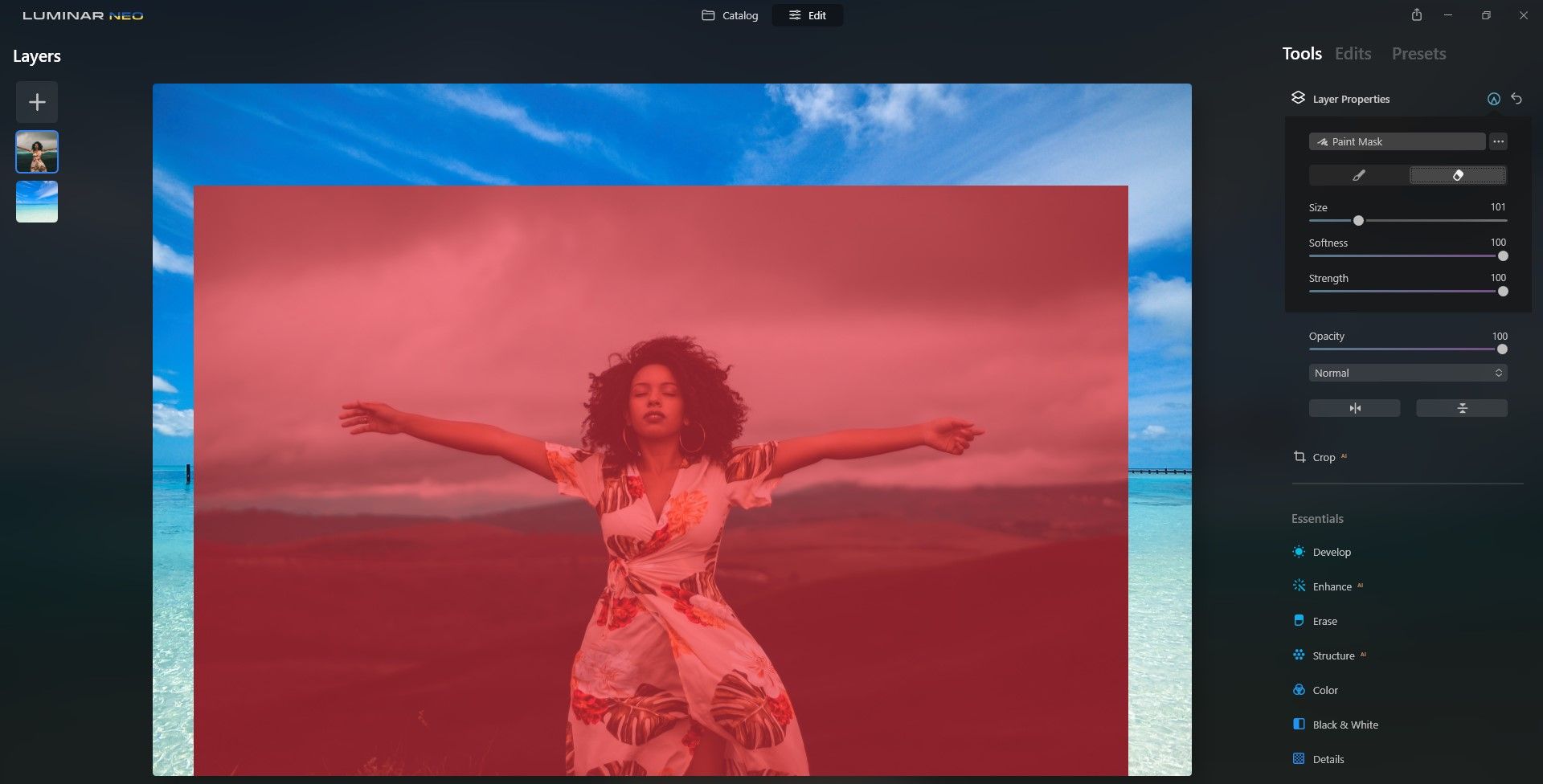Click the Catalog folder icon

[x=708, y=15]
